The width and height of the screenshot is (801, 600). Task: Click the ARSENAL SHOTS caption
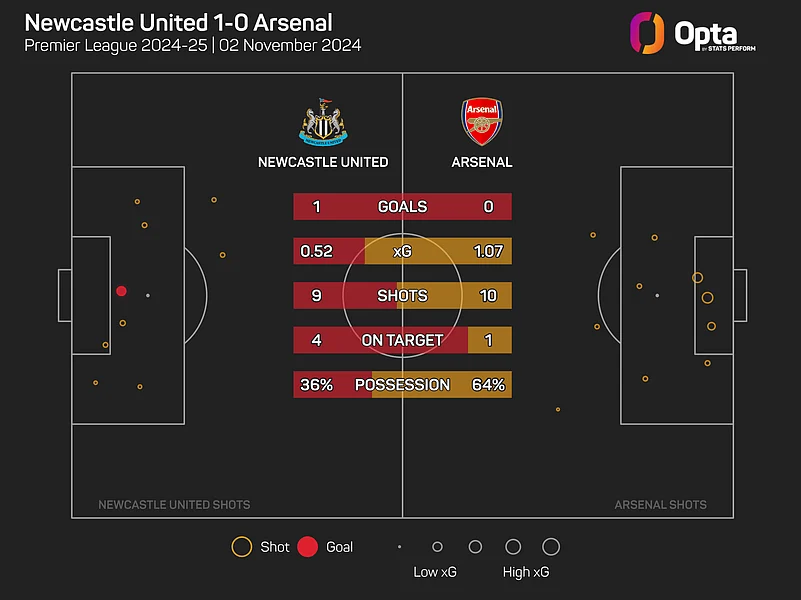coord(660,505)
